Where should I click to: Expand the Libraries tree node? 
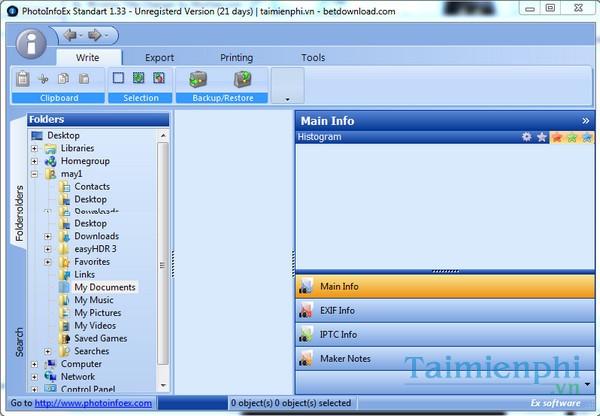coord(34,148)
